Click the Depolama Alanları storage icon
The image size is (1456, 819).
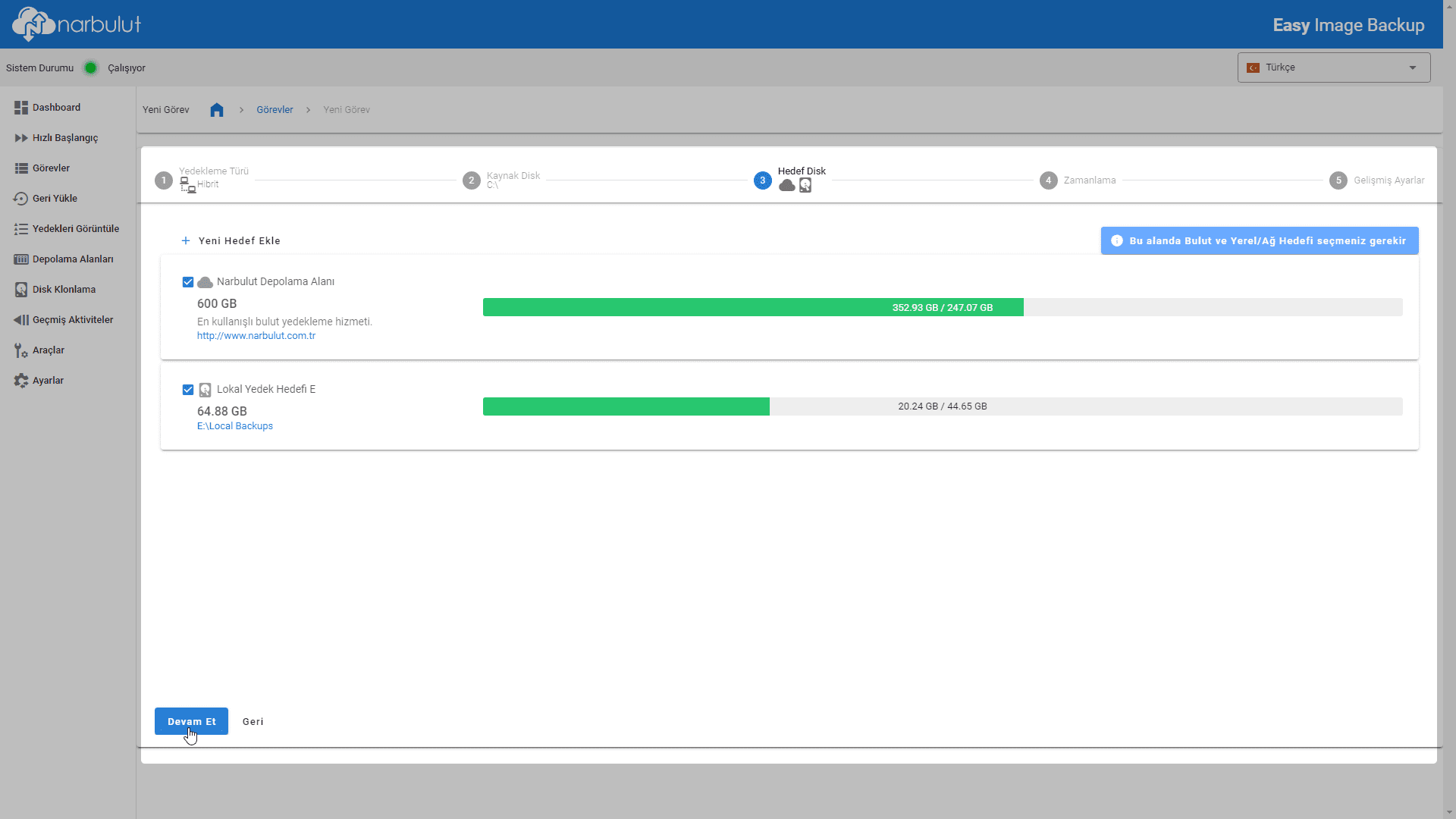click(x=21, y=259)
